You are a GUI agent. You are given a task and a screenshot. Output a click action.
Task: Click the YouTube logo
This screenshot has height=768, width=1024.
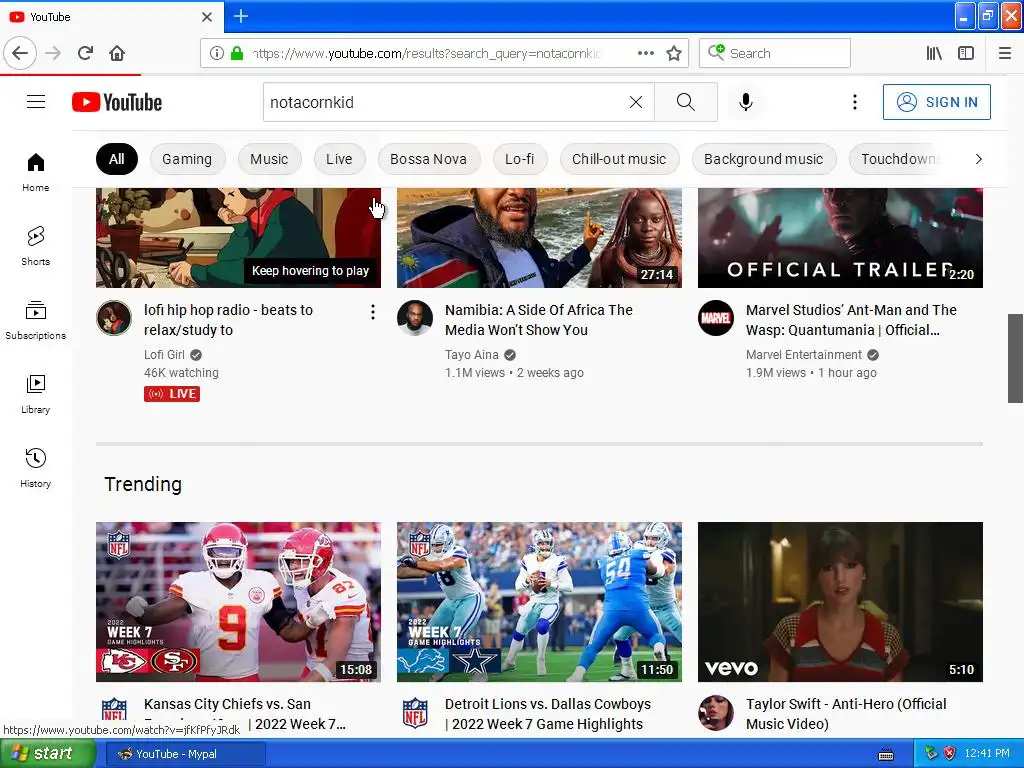point(117,103)
